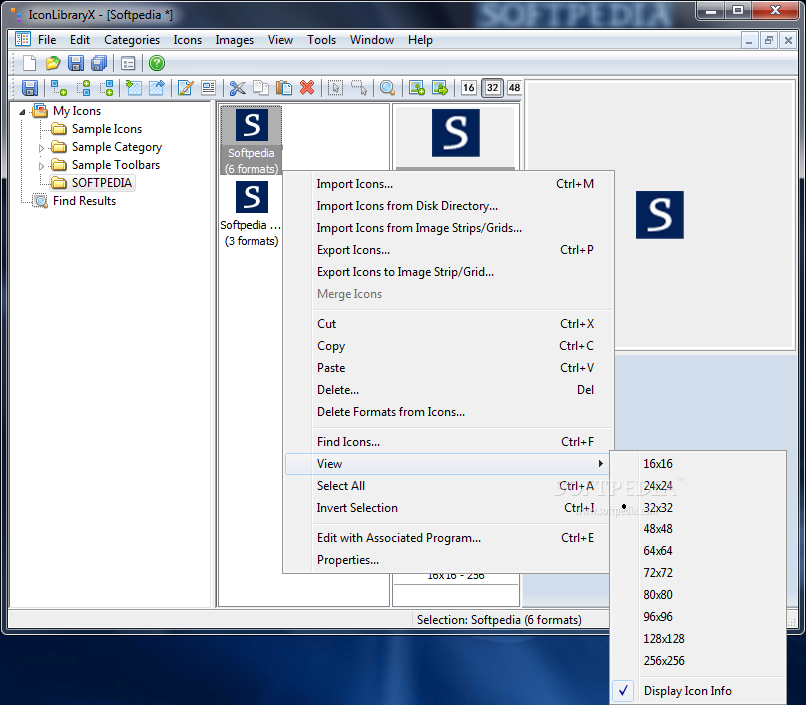Image resolution: width=806 pixels, height=705 pixels.
Task: Click the Save All multiple-floppy icon
Action: pos(99,63)
